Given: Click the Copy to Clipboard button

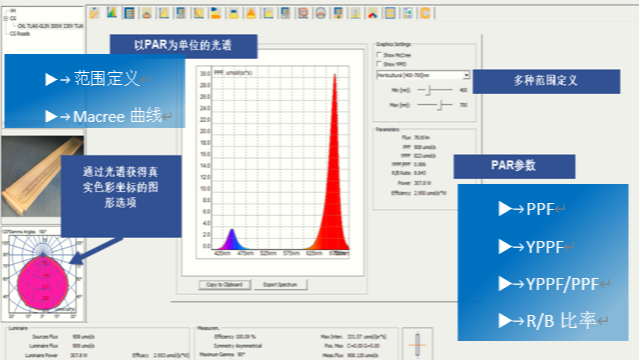Looking at the screenshot, I should click(x=224, y=284).
